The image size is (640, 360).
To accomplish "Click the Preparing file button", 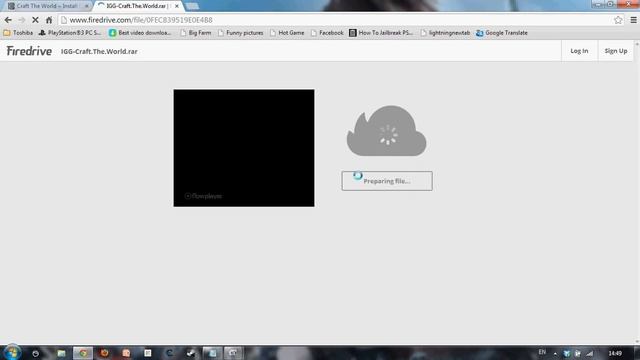I will (387, 181).
